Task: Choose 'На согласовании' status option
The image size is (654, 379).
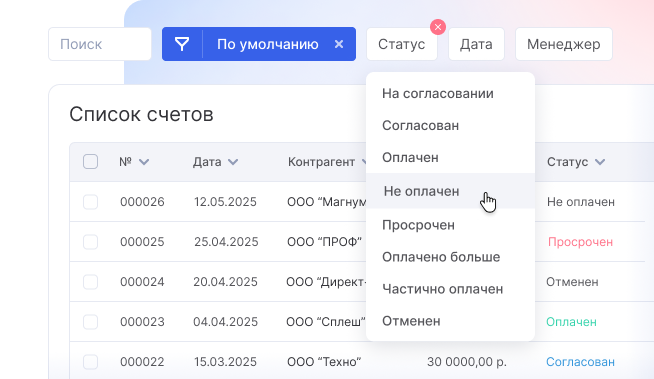Action: pos(450,93)
